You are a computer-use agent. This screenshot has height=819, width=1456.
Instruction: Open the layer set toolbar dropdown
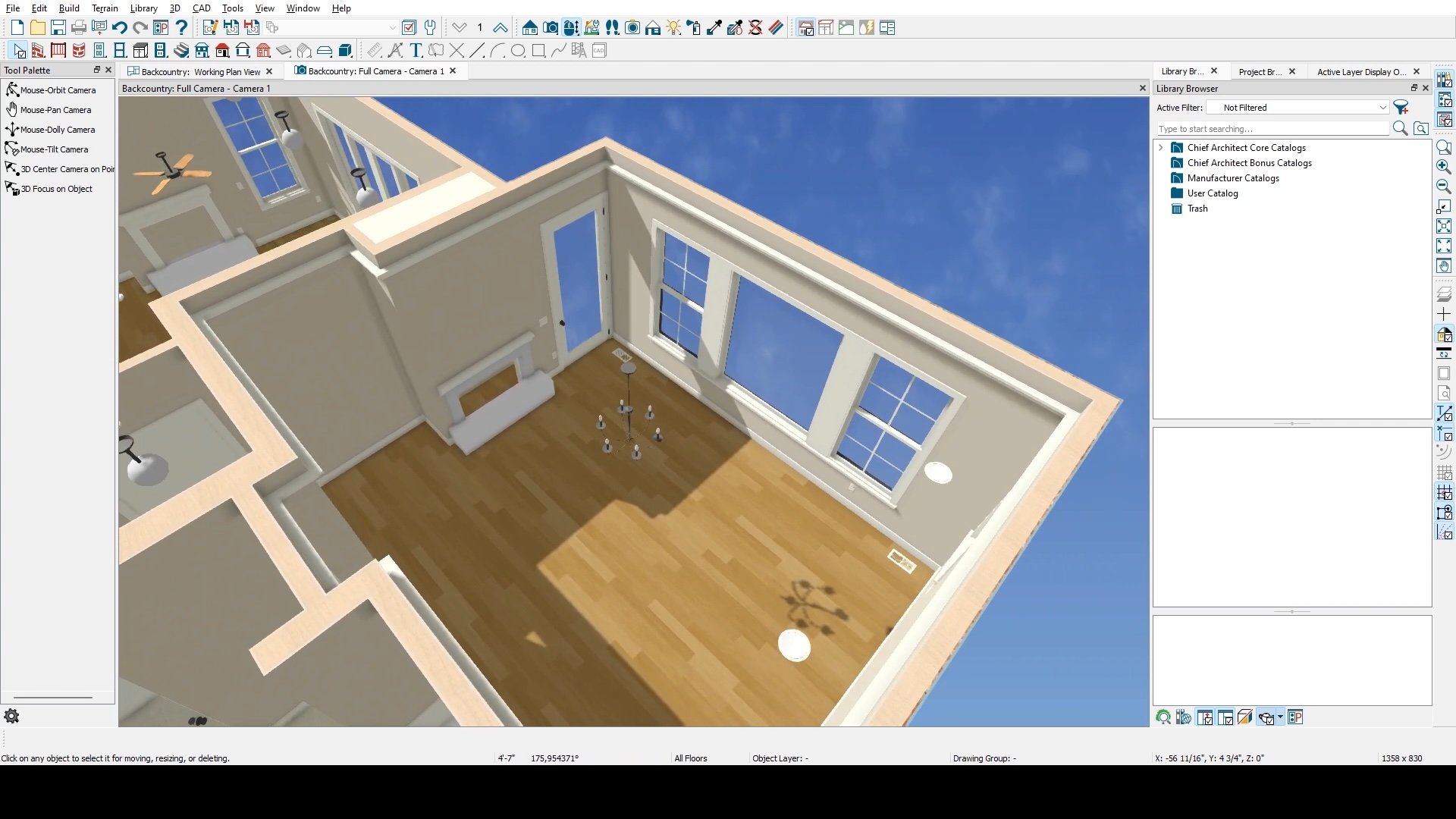(x=391, y=28)
